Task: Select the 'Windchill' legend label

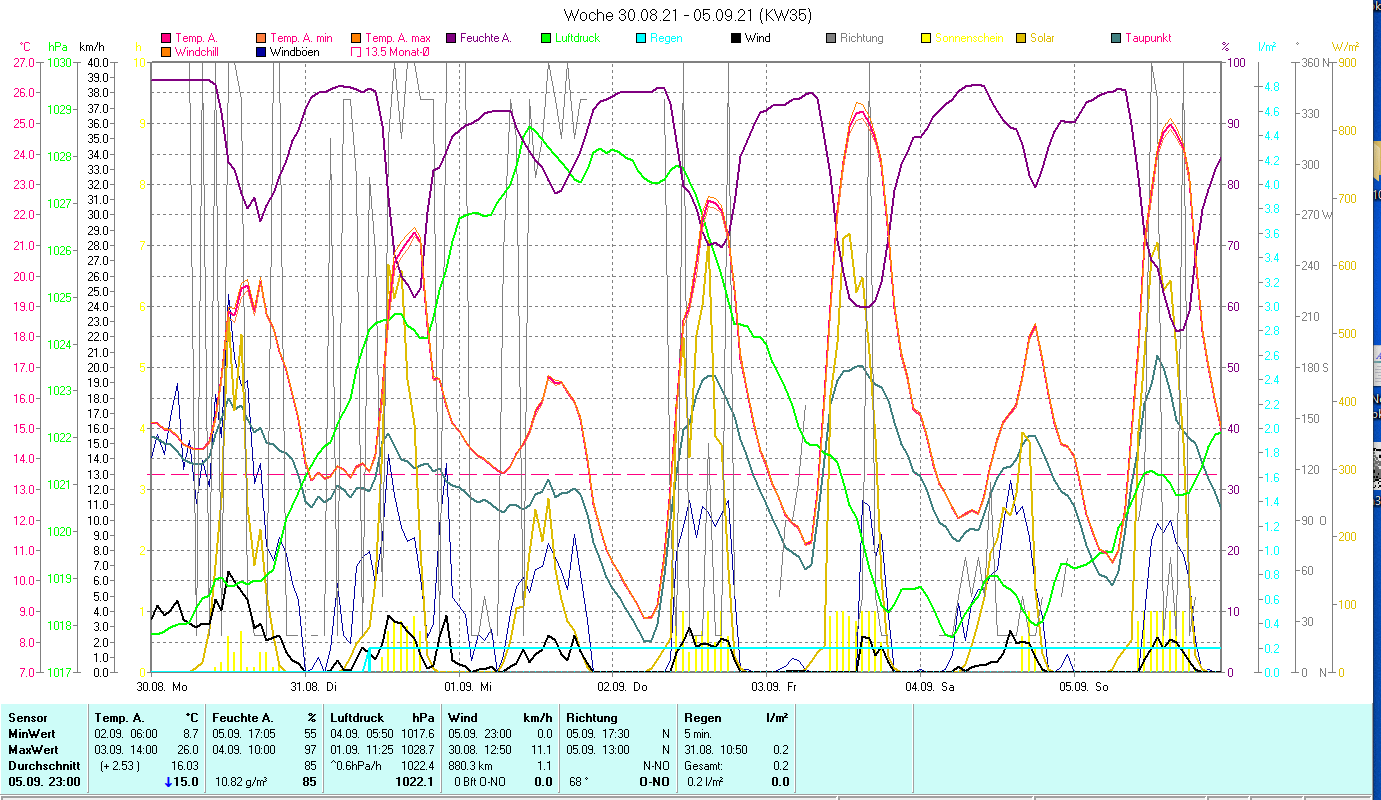Action: 198,51
